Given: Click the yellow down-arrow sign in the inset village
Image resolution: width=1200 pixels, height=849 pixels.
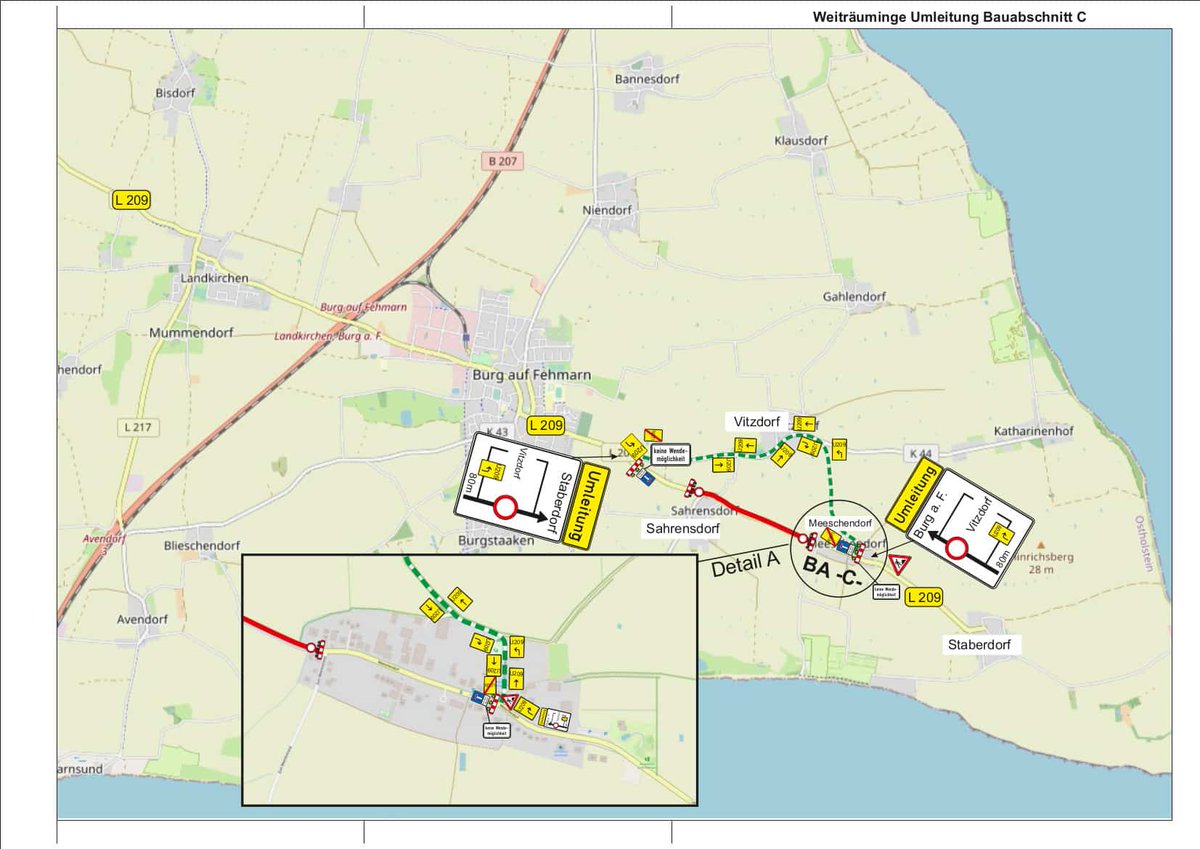Looking at the screenshot, I should (494, 665).
